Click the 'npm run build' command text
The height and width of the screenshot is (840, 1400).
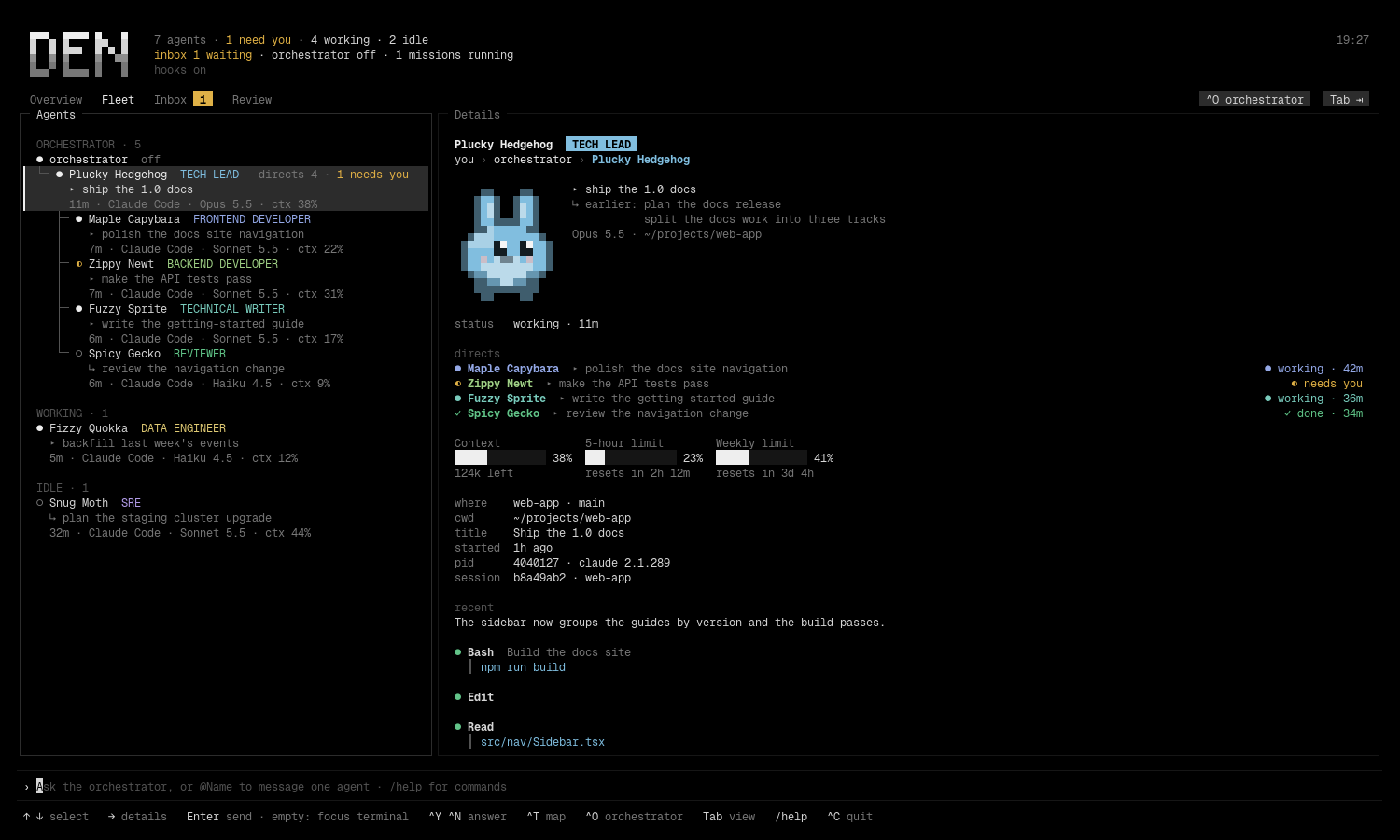click(x=523, y=667)
